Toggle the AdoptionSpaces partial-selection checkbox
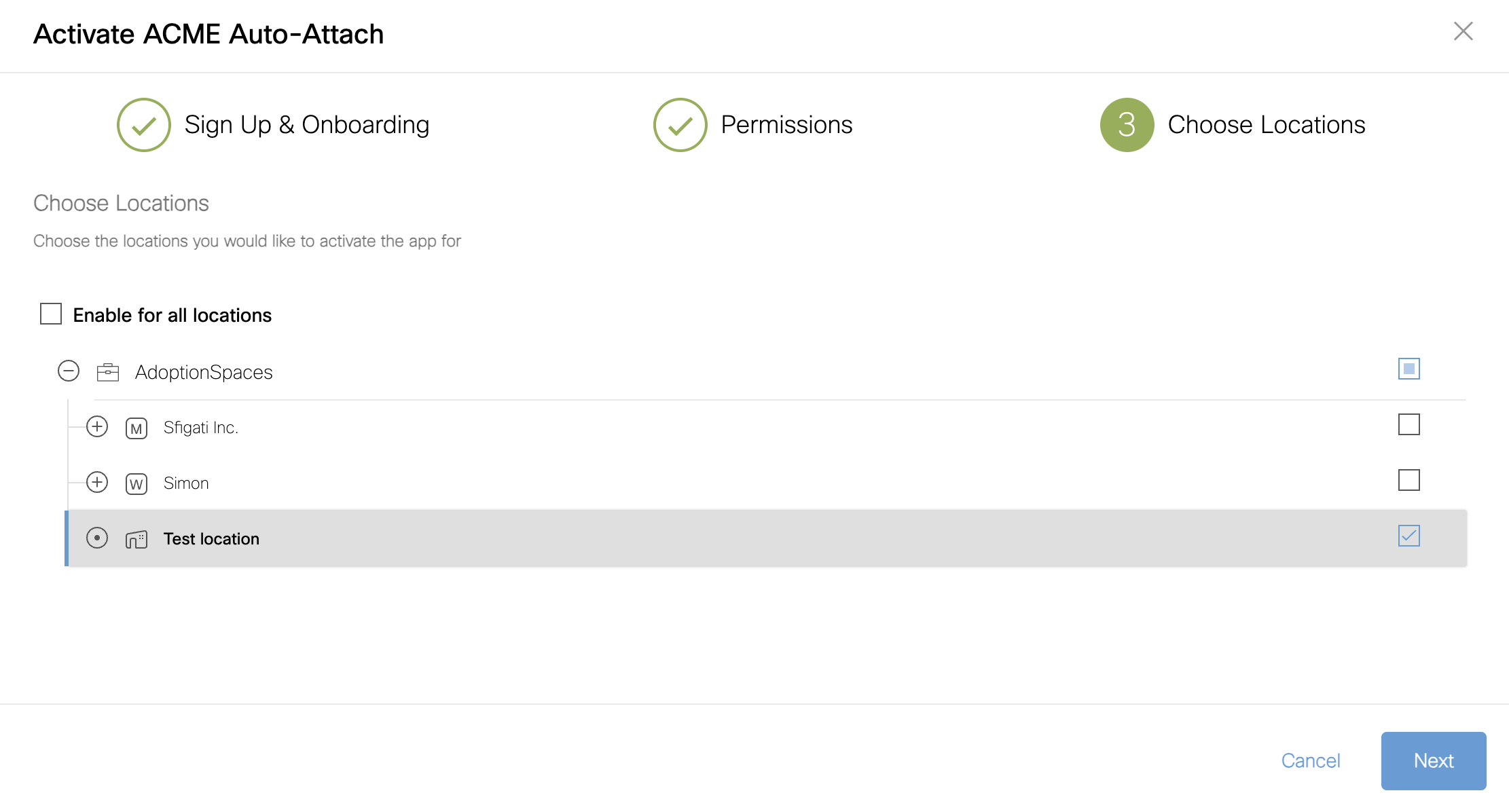 (1408, 369)
